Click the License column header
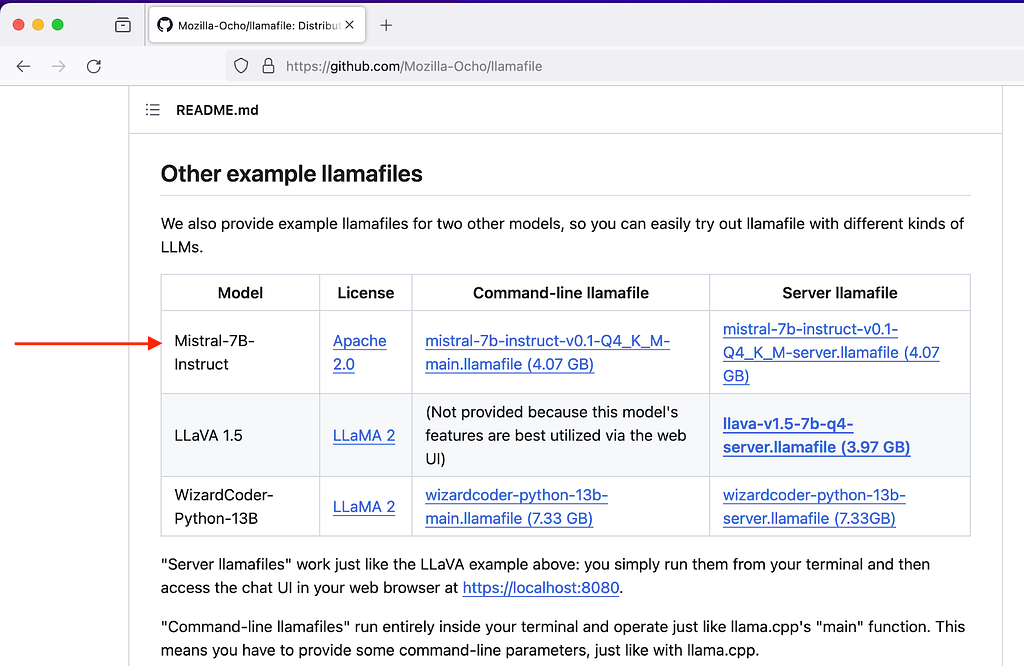The width and height of the screenshot is (1024, 666). click(366, 293)
